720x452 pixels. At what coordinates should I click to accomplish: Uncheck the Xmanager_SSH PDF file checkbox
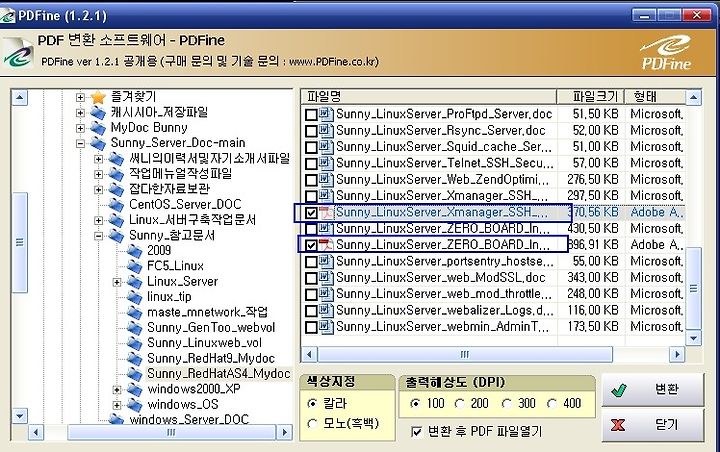point(311,213)
